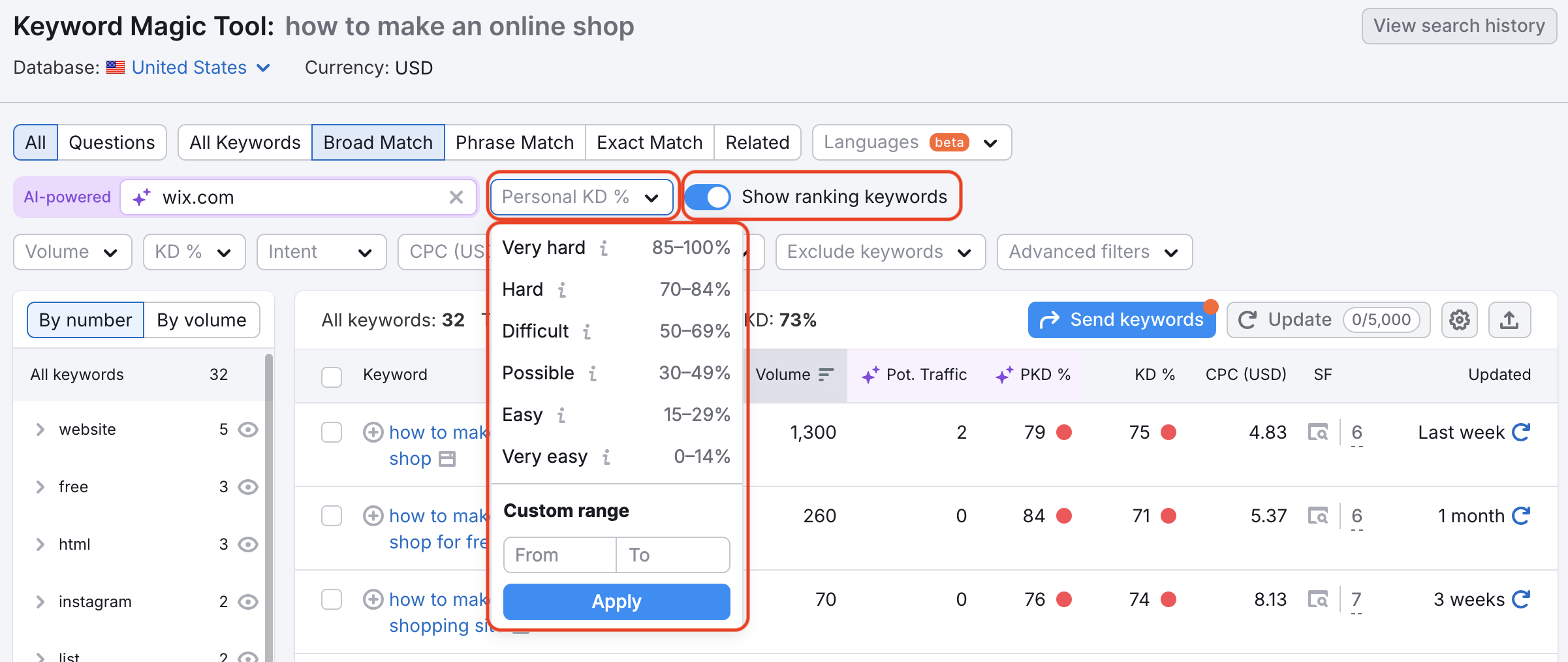Add 'shop for free' keyword via plus icon

point(373,516)
